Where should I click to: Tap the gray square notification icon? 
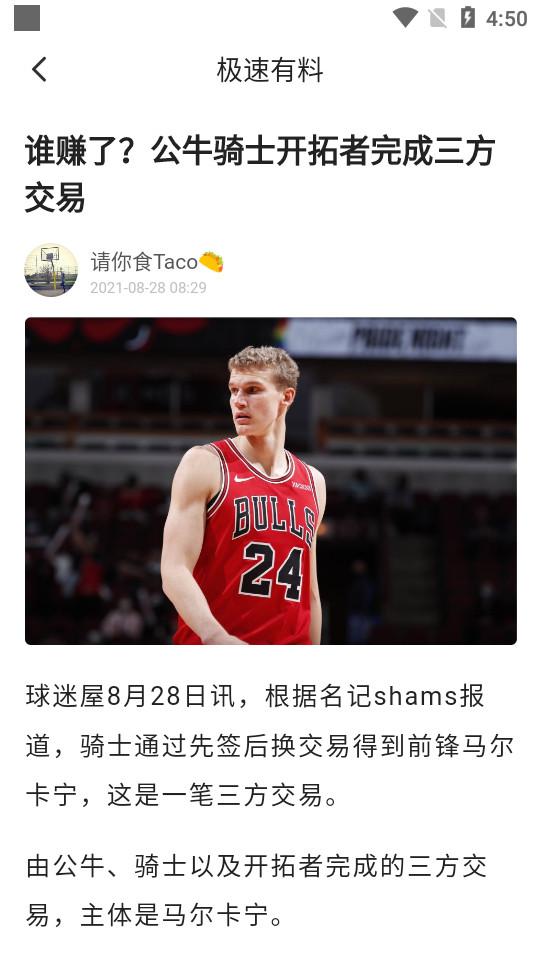[27, 18]
